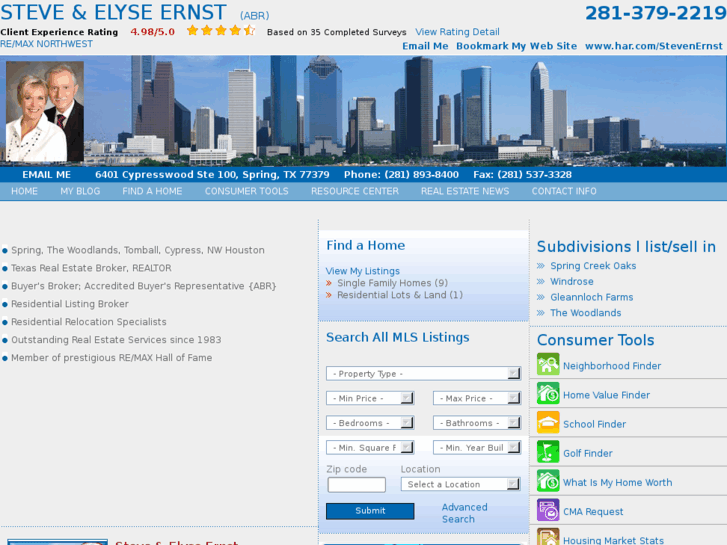This screenshot has height=545, width=727.
Task: Click the What Is My Home Worth icon
Action: pos(548,481)
